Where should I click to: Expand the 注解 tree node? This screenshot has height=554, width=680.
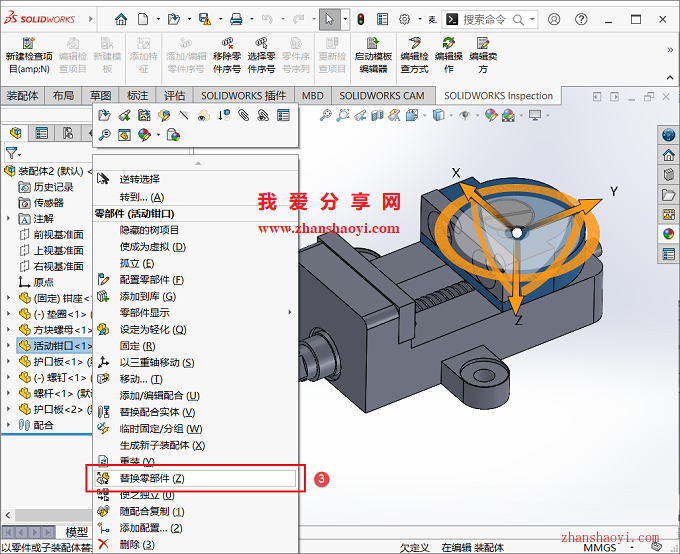[8, 219]
